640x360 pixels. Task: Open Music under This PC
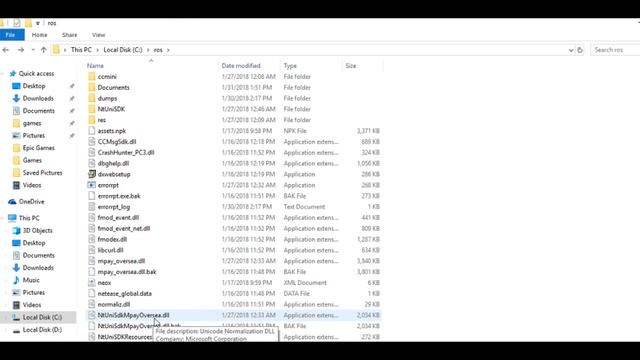click(31, 280)
